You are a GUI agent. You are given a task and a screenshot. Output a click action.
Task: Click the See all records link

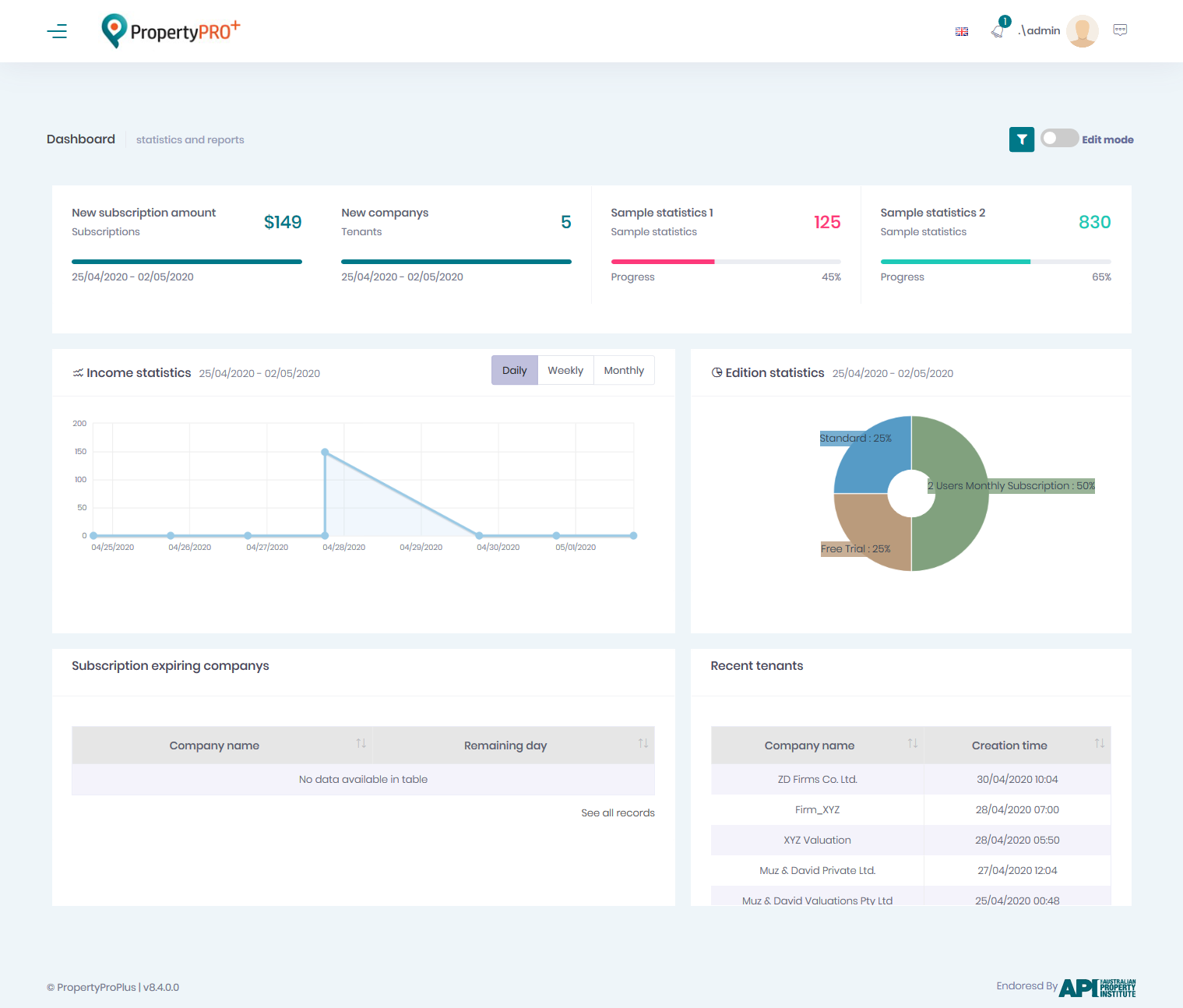(x=618, y=813)
